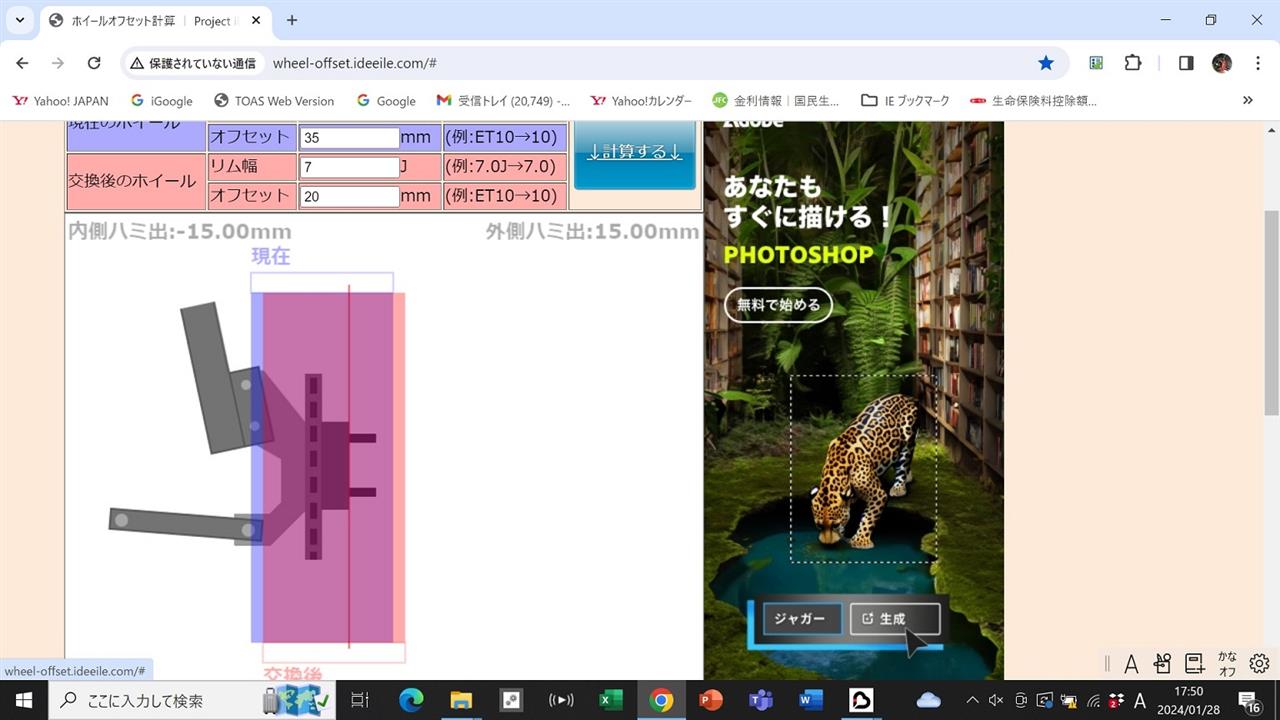Screen dimensions: 1280x720
Task: Click the address bar URL
Action: (355, 63)
